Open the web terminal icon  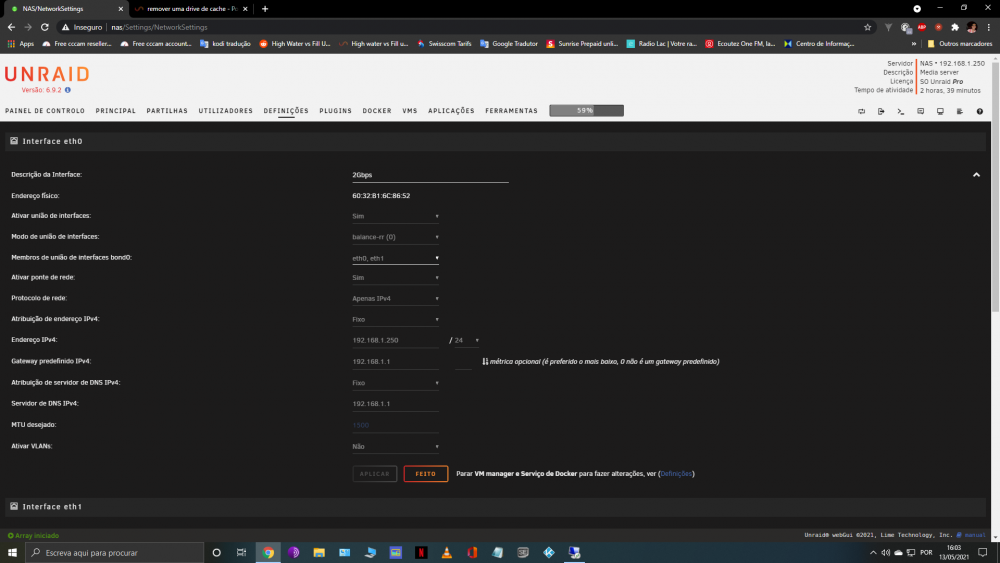(901, 111)
